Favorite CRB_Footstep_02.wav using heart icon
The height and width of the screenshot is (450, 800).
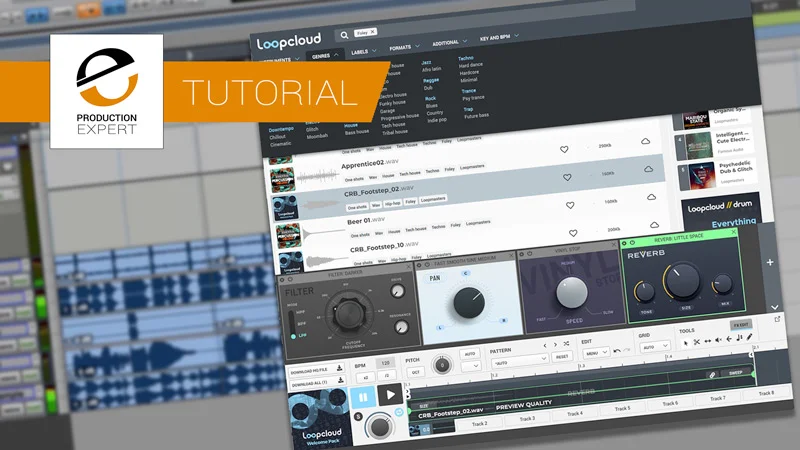click(x=567, y=177)
